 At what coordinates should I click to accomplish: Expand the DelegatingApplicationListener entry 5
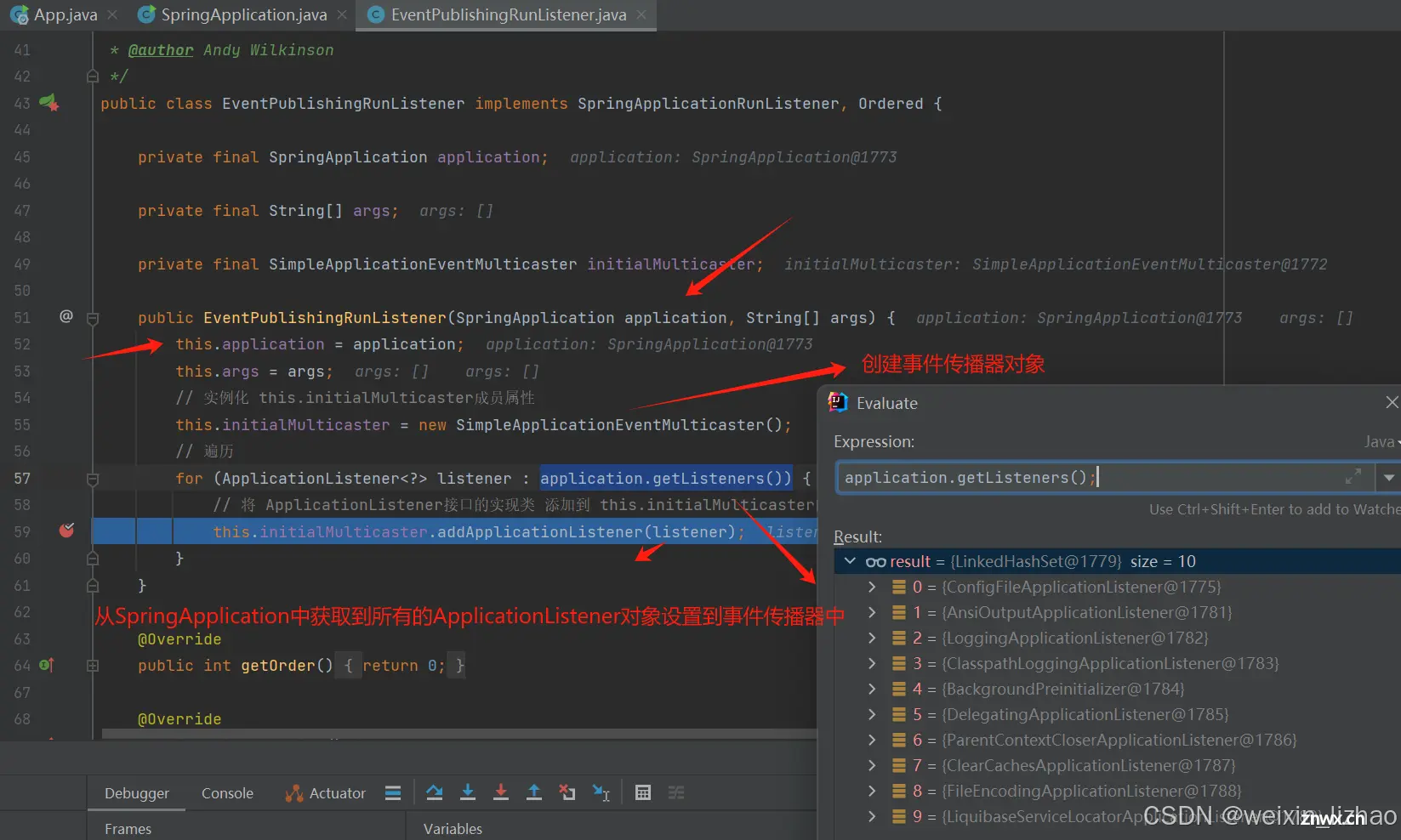[x=872, y=714]
